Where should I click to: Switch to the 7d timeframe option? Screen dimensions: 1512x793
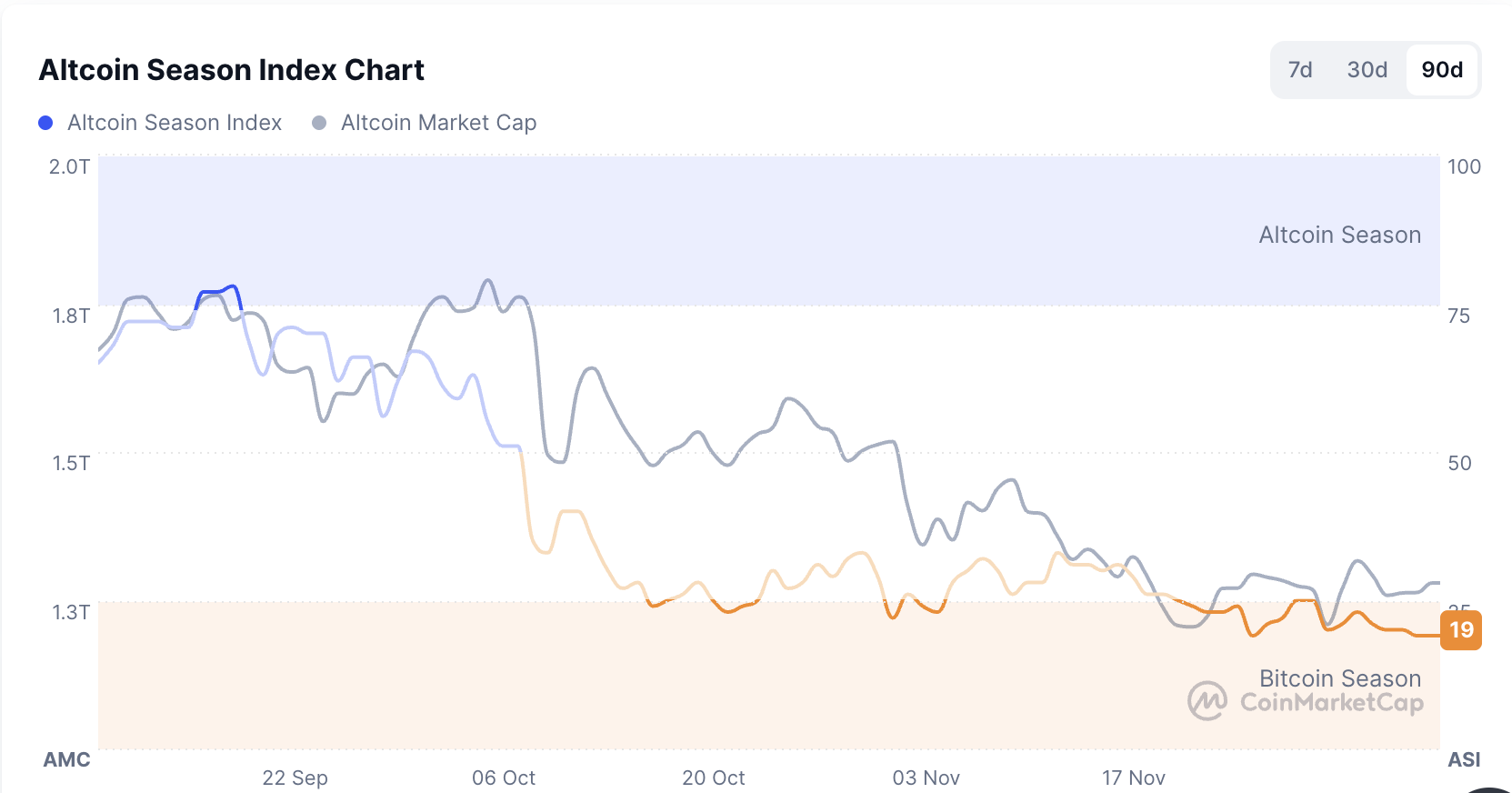point(1301,69)
